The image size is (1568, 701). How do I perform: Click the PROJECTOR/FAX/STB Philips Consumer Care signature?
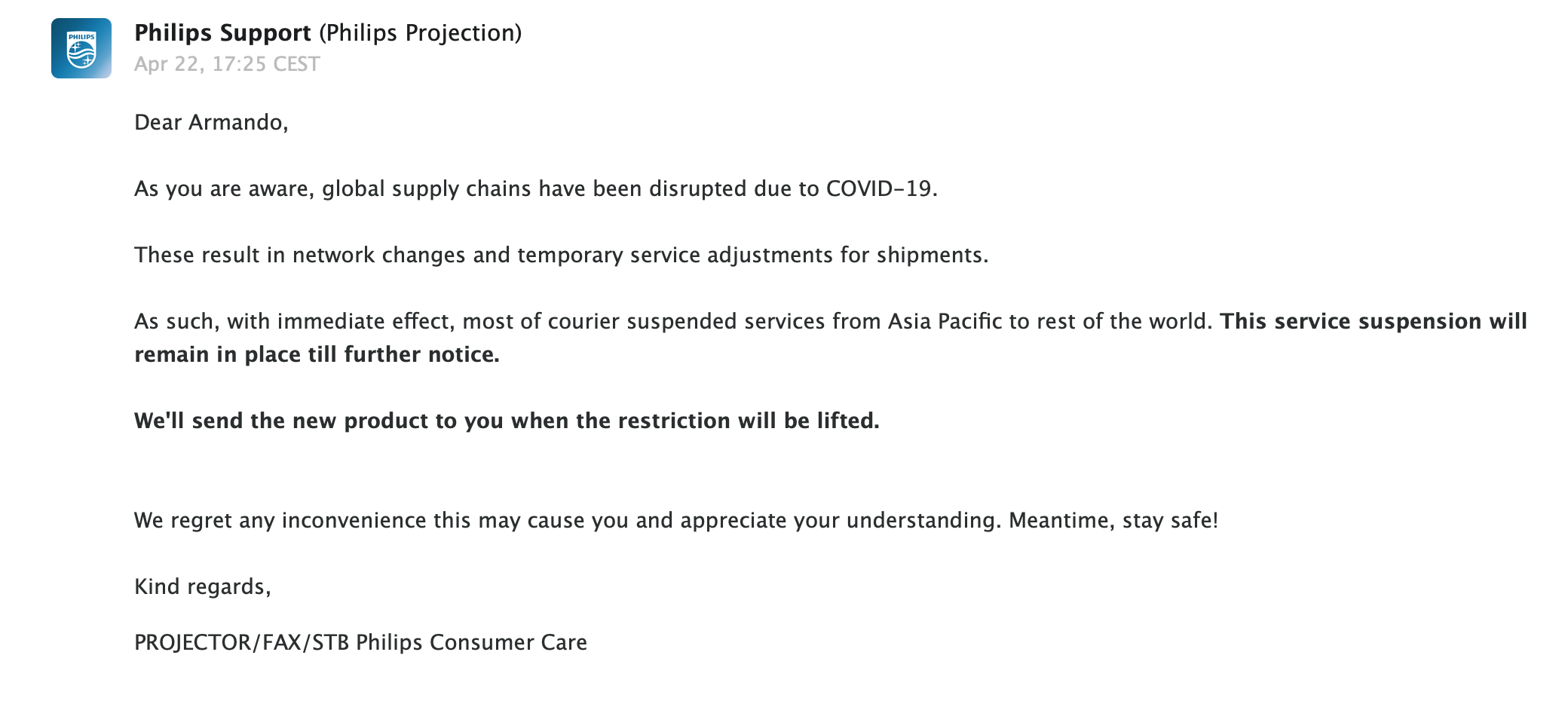360,642
